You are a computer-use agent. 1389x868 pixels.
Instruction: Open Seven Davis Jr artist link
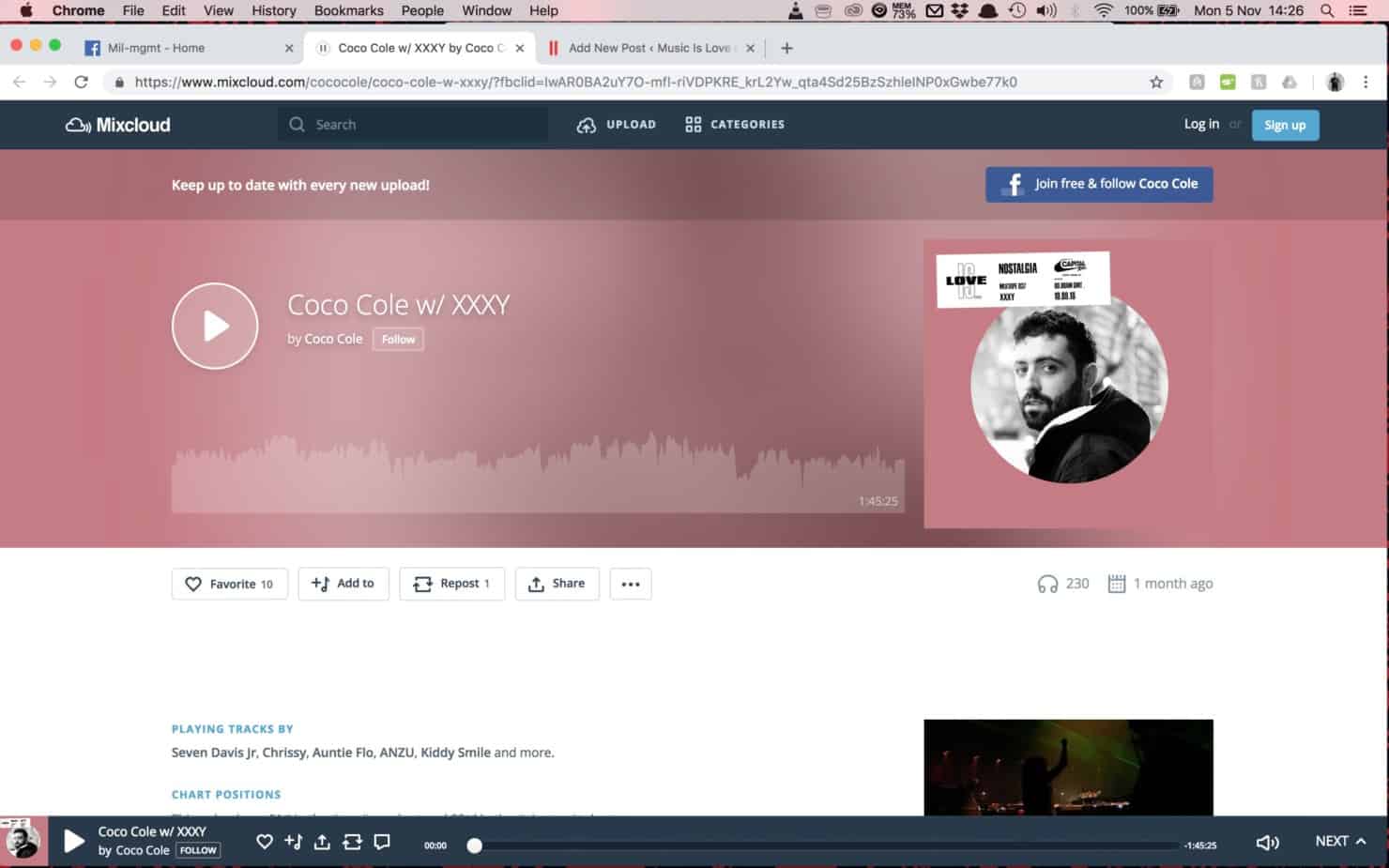click(x=214, y=753)
